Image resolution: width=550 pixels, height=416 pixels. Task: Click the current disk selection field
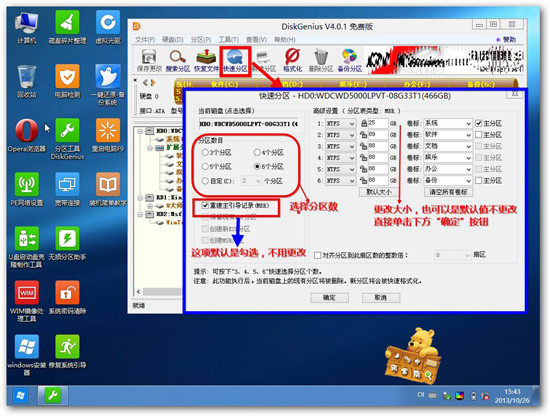[248, 124]
